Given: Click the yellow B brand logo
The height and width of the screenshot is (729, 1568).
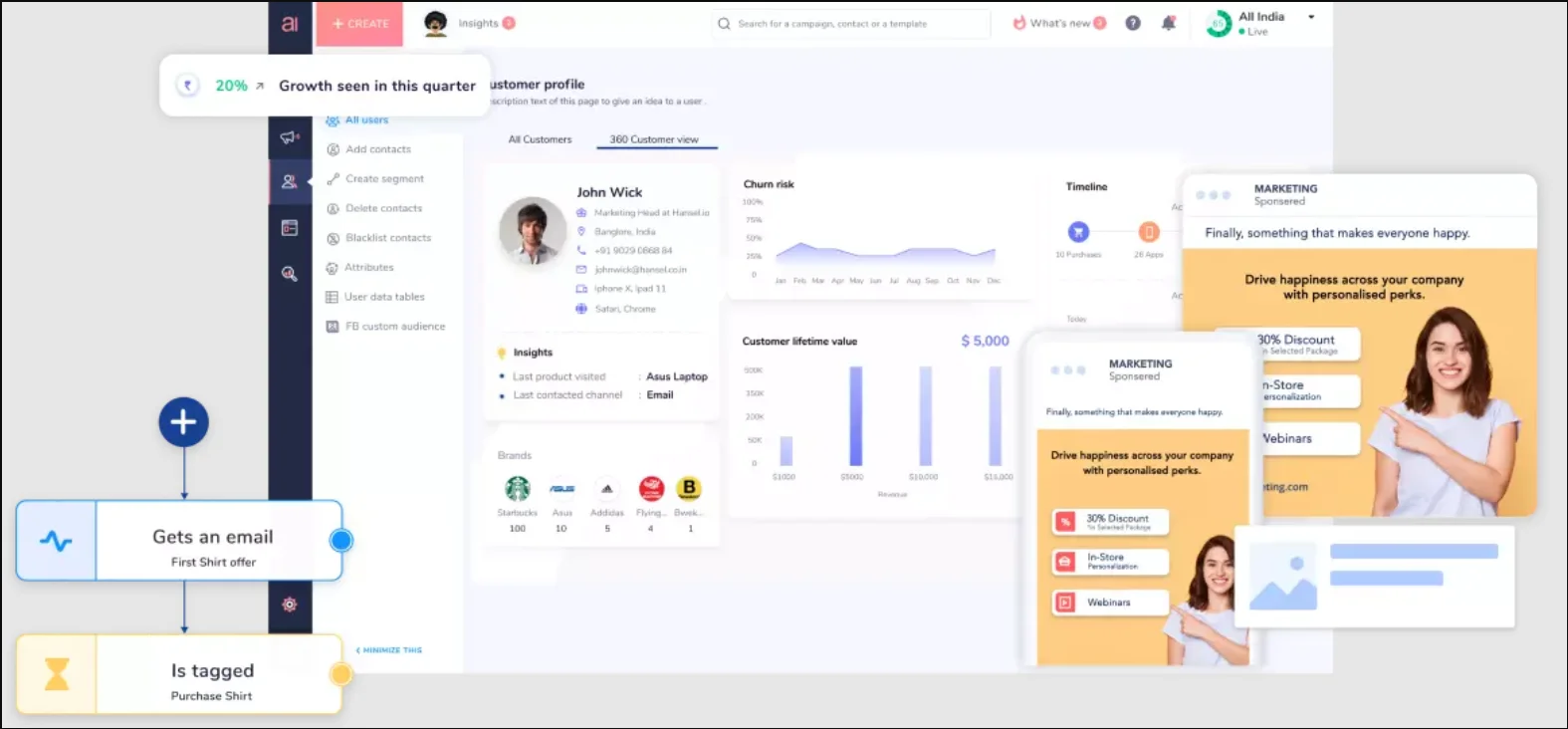Looking at the screenshot, I should pos(688,488).
